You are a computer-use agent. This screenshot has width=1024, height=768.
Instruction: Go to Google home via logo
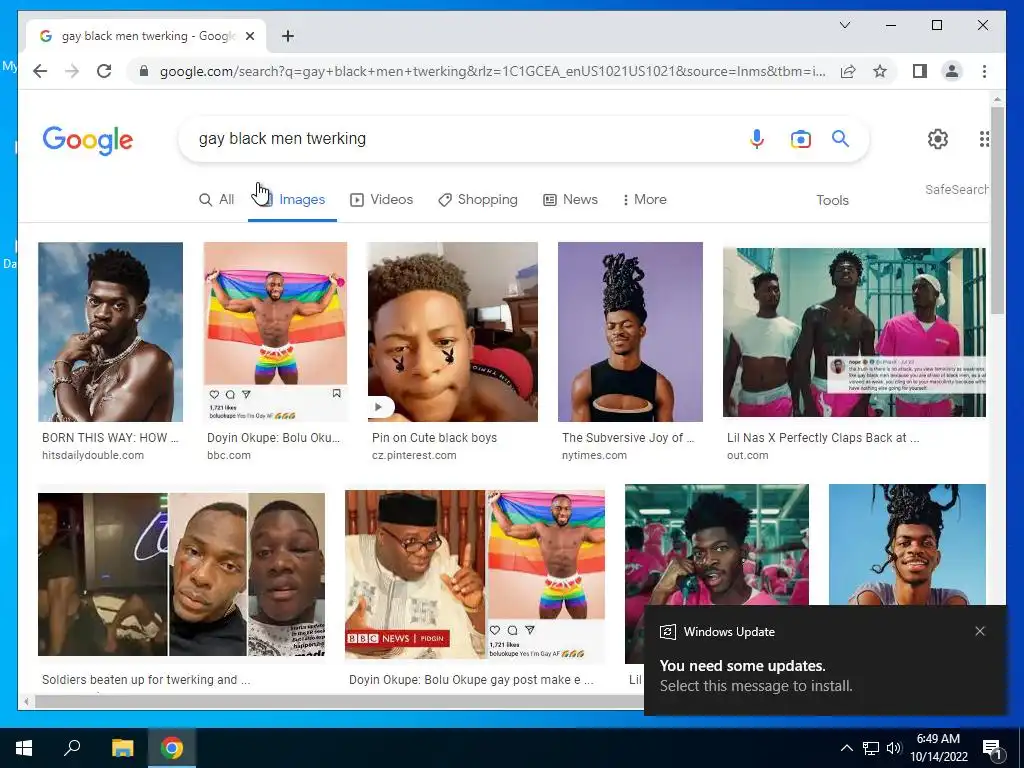[88, 140]
